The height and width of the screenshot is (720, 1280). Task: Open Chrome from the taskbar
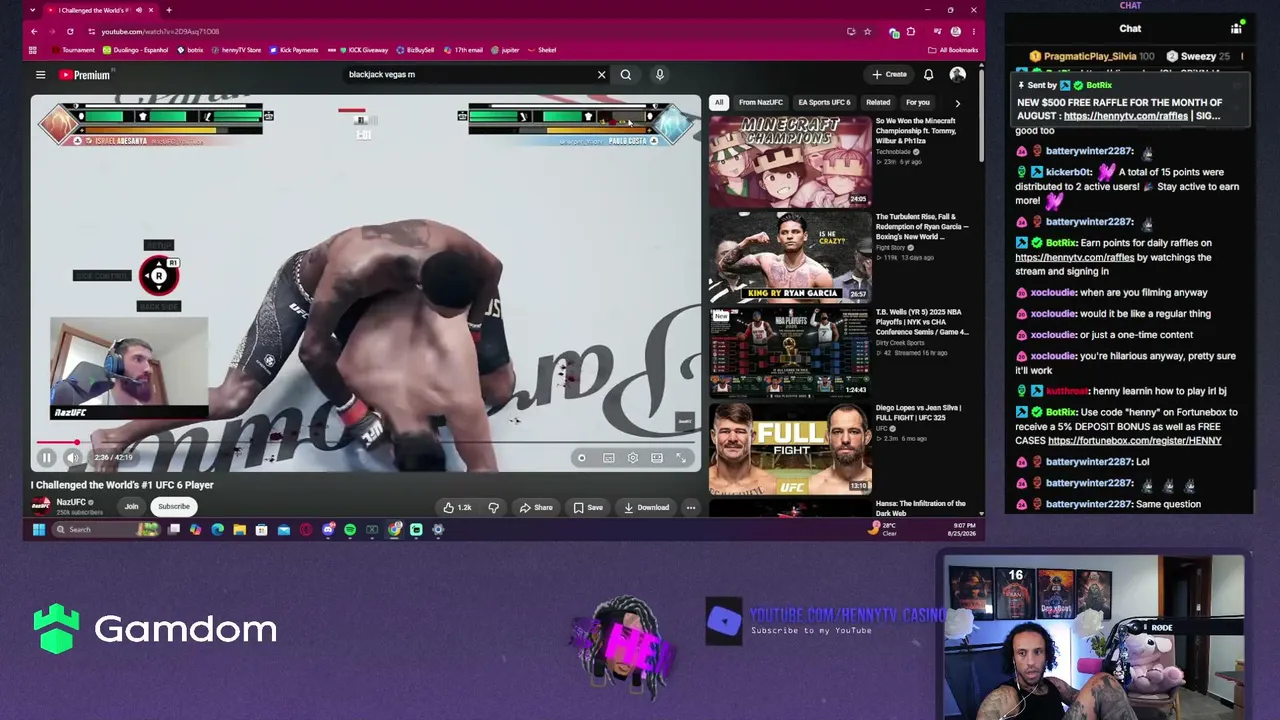pos(394,530)
